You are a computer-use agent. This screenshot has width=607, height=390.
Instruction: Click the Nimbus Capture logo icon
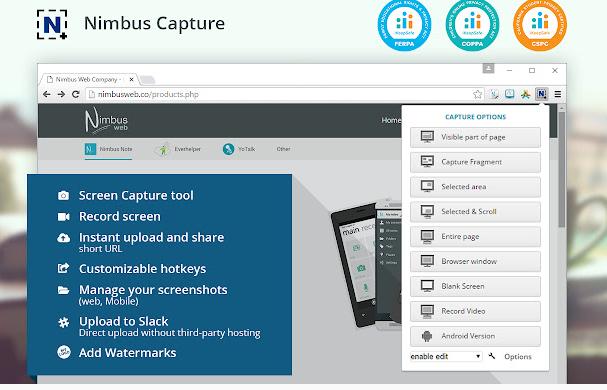(52, 24)
